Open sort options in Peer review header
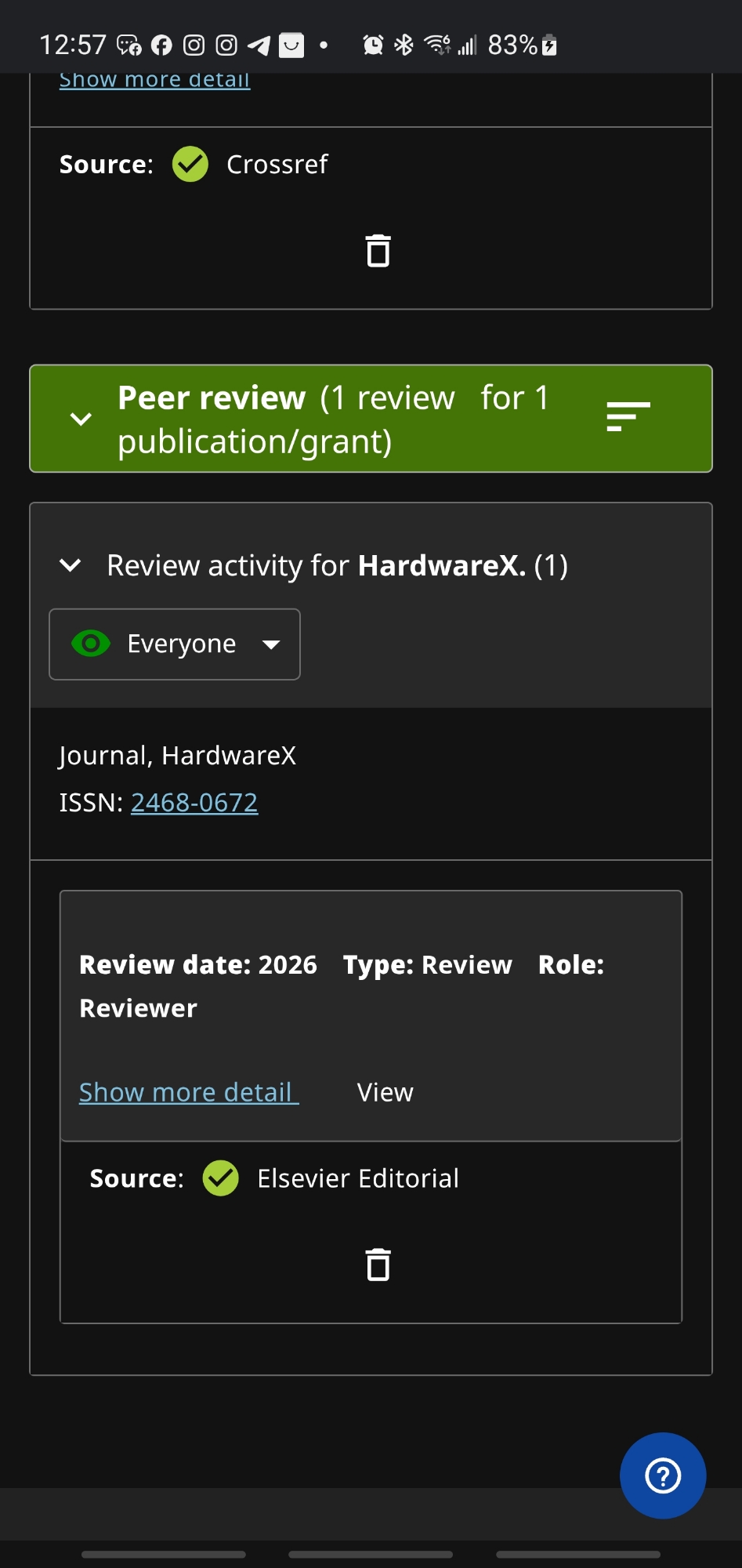The height and width of the screenshot is (1568, 742). coord(628,417)
